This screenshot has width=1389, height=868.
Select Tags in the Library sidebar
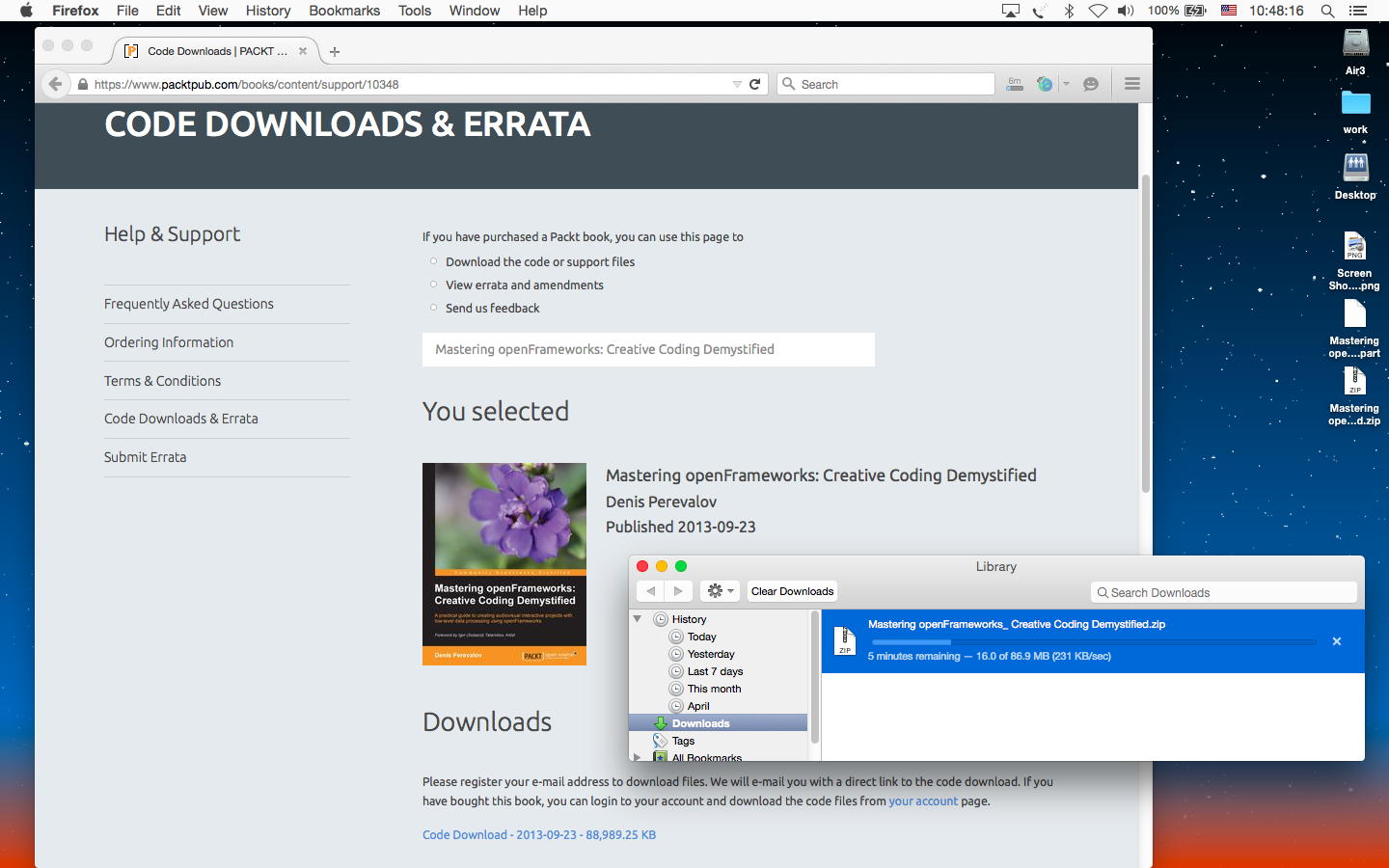point(683,741)
